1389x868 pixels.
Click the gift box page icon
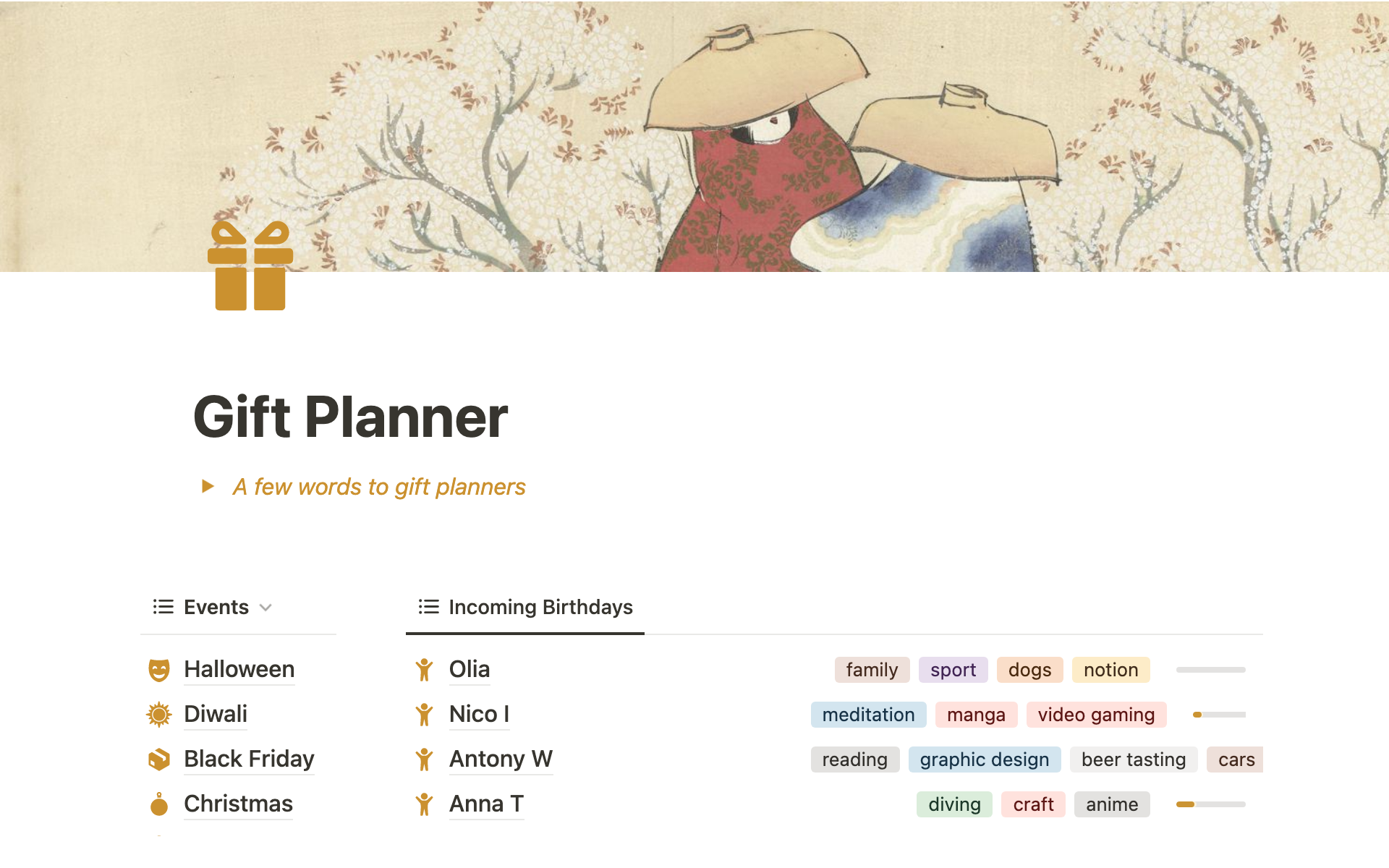[250, 265]
